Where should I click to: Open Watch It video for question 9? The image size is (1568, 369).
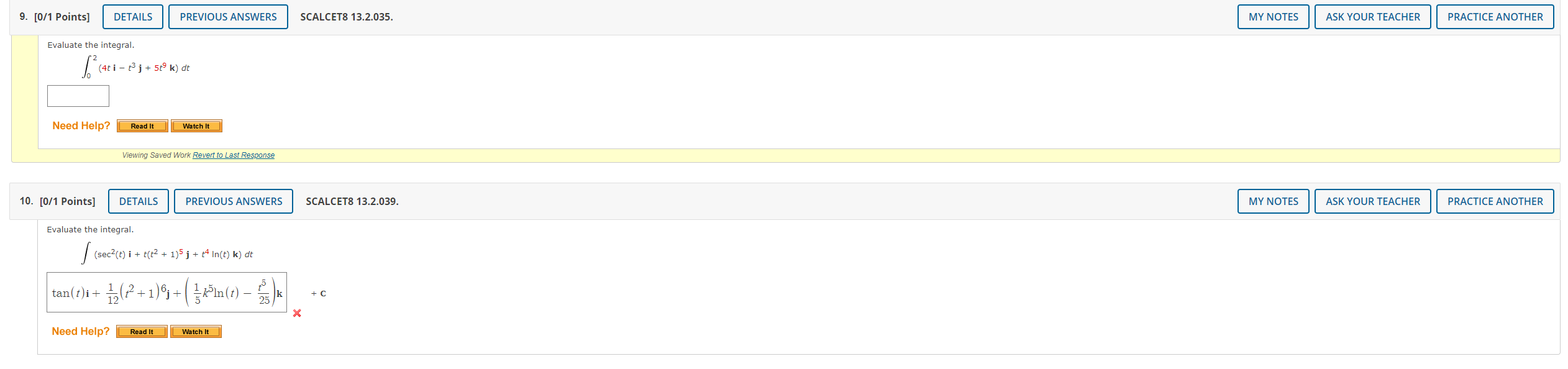tap(196, 125)
